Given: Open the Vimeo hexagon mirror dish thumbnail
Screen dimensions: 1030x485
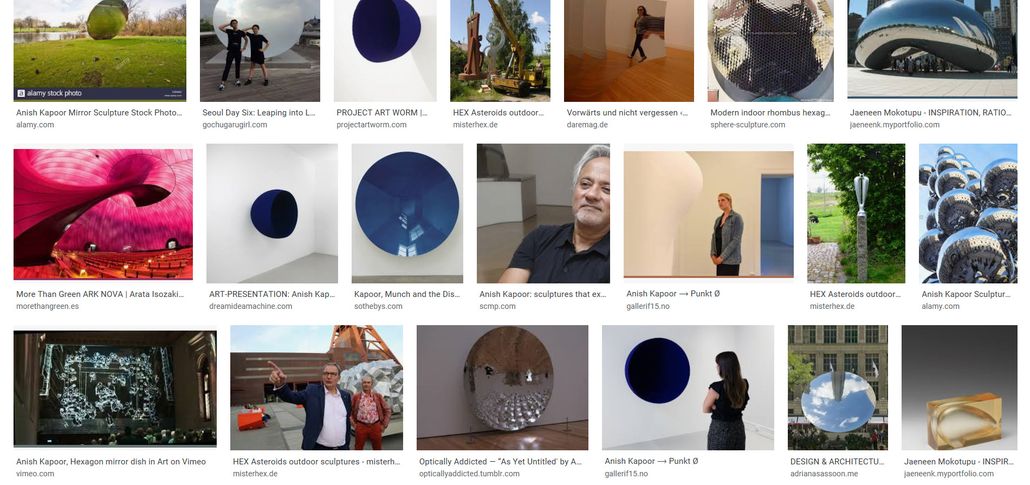Looking at the screenshot, I should [x=115, y=386].
